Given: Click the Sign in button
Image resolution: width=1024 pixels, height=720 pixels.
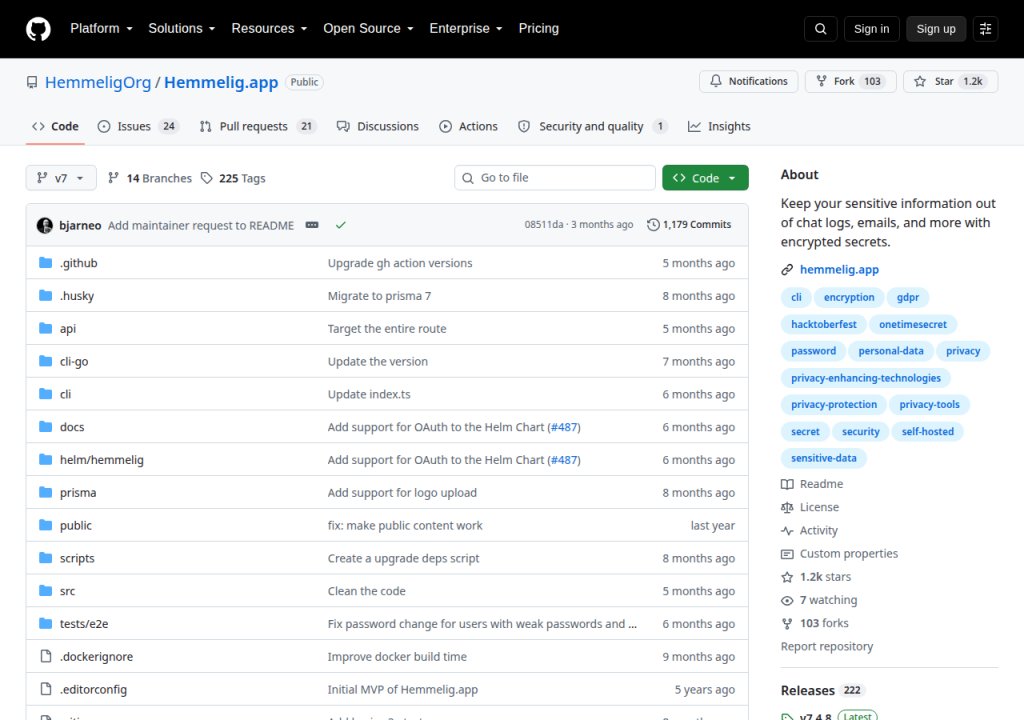Looking at the screenshot, I should tap(871, 29).
